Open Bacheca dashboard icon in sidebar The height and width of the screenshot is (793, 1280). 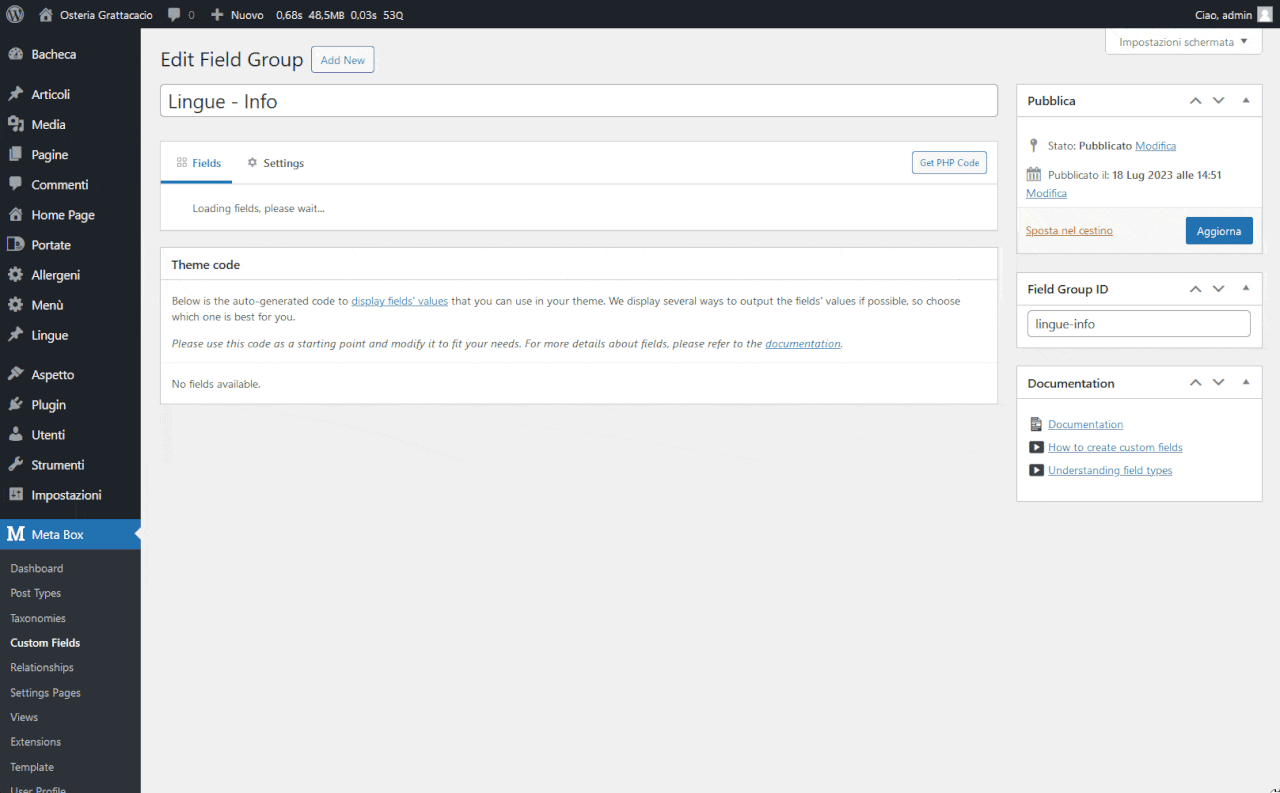tap(15, 55)
